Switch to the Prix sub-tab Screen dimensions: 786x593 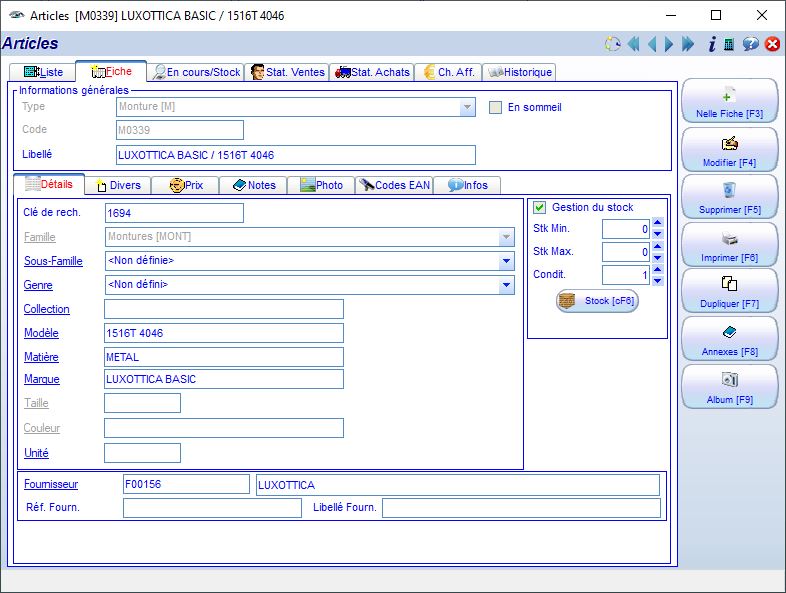[185, 185]
